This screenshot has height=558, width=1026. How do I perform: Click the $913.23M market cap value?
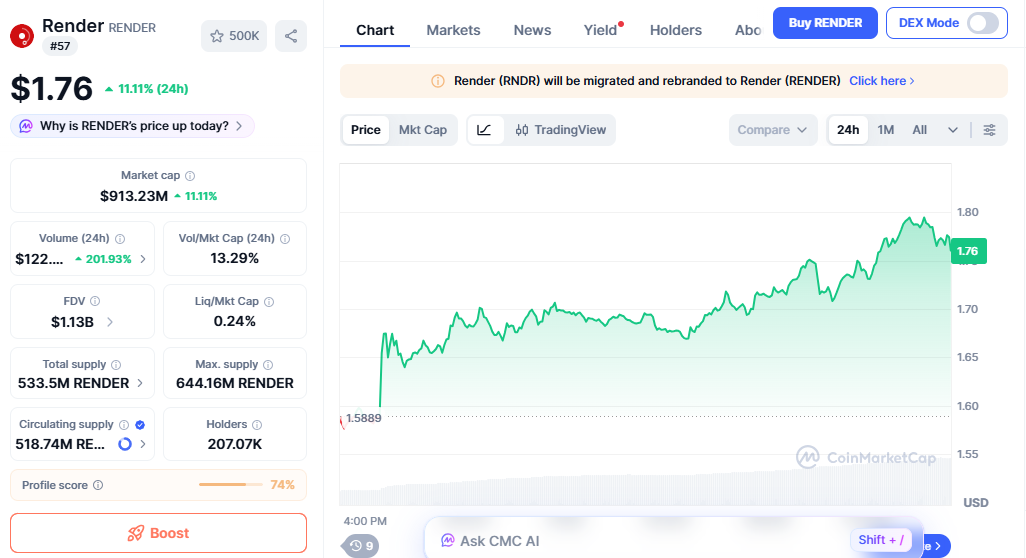click(x=134, y=196)
